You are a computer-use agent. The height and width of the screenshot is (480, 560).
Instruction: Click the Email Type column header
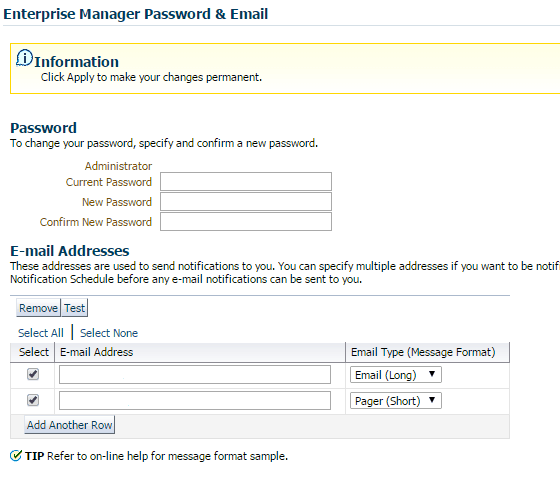point(423,352)
